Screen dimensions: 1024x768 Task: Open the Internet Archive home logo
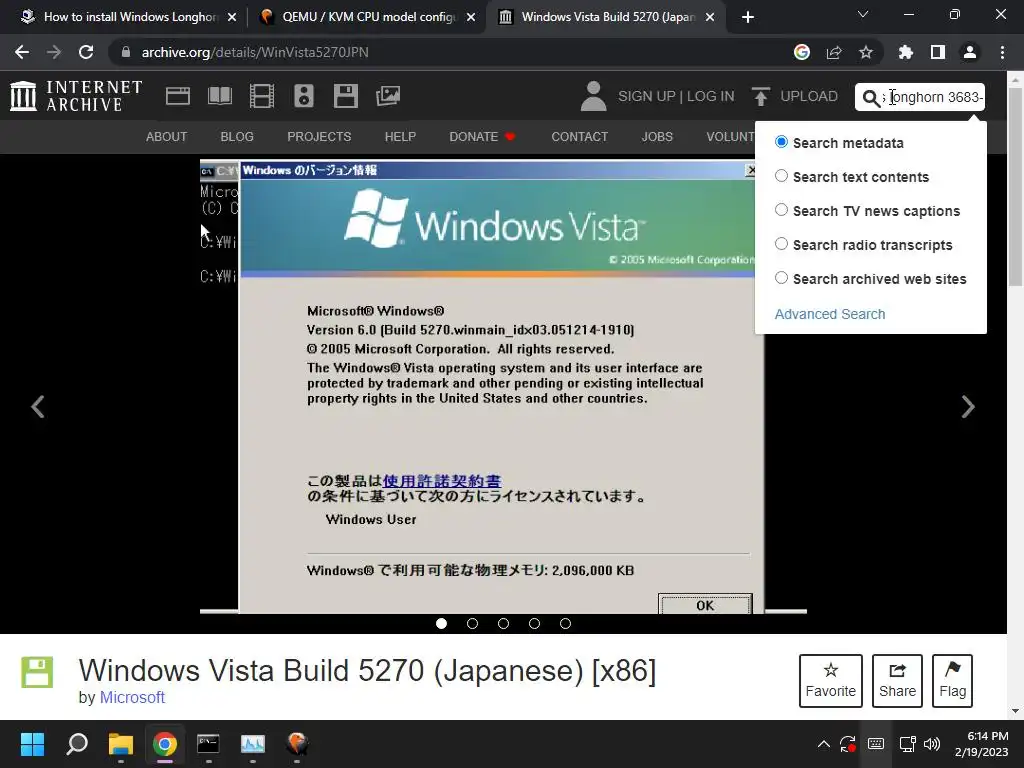[x=76, y=96]
